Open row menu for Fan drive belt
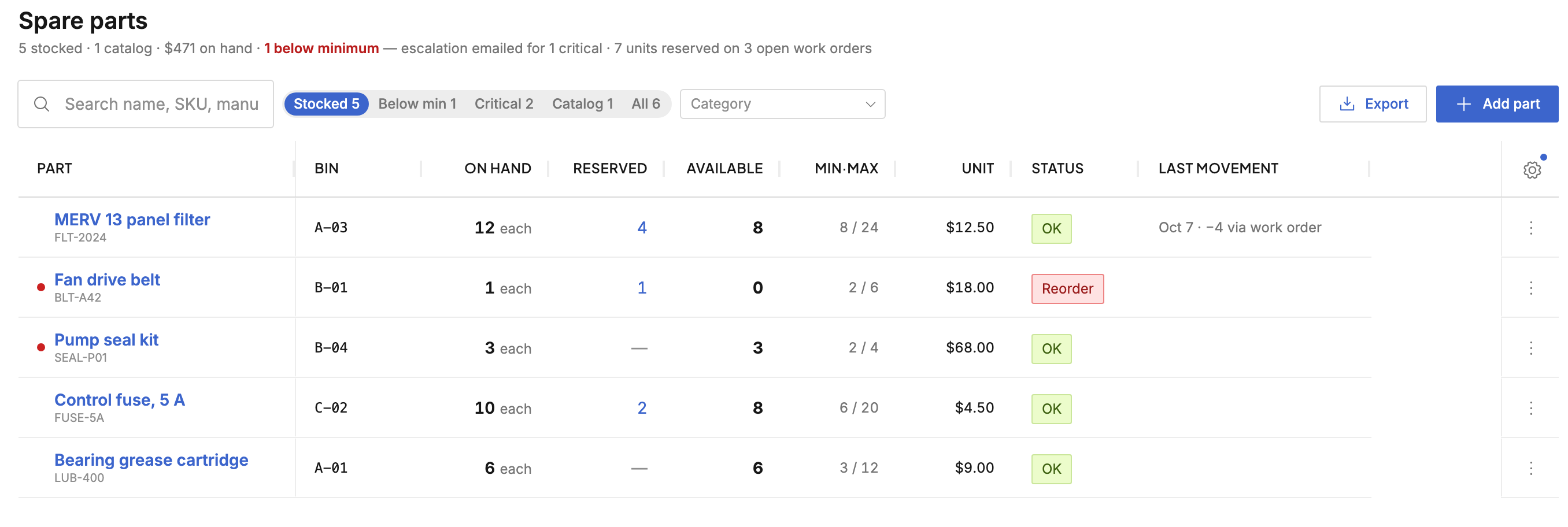 point(1530,288)
